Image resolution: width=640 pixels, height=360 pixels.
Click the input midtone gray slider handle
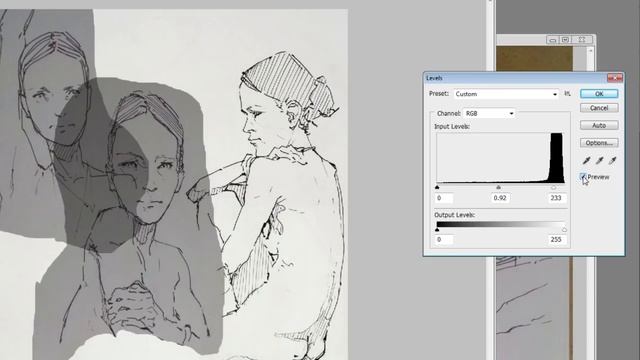498,187
